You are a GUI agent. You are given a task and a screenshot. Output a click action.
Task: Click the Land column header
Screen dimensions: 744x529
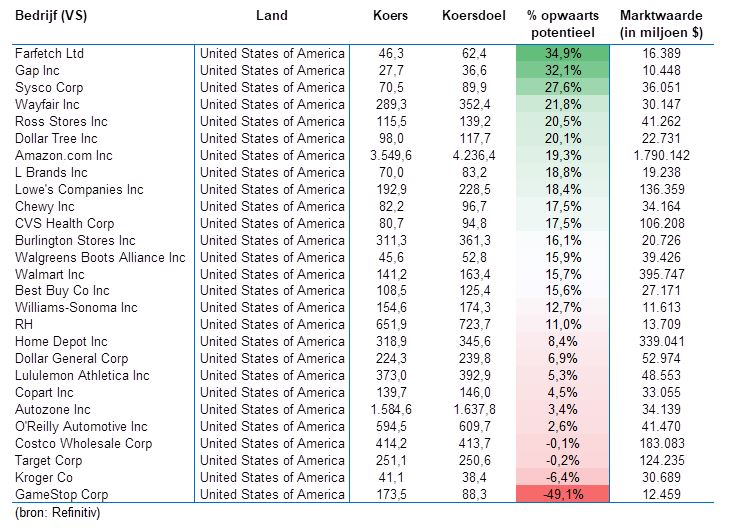[271, 15]
